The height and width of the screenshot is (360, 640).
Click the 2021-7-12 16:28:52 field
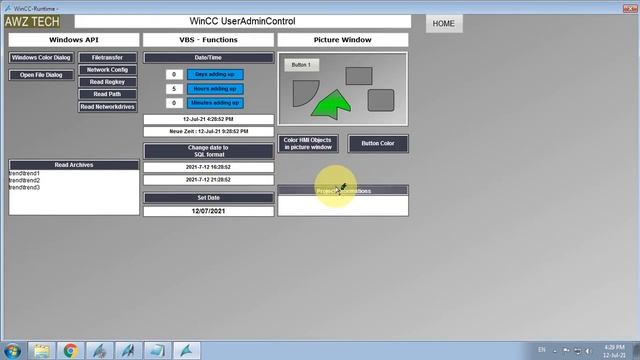pyautogui.click(x=208, y=167)
